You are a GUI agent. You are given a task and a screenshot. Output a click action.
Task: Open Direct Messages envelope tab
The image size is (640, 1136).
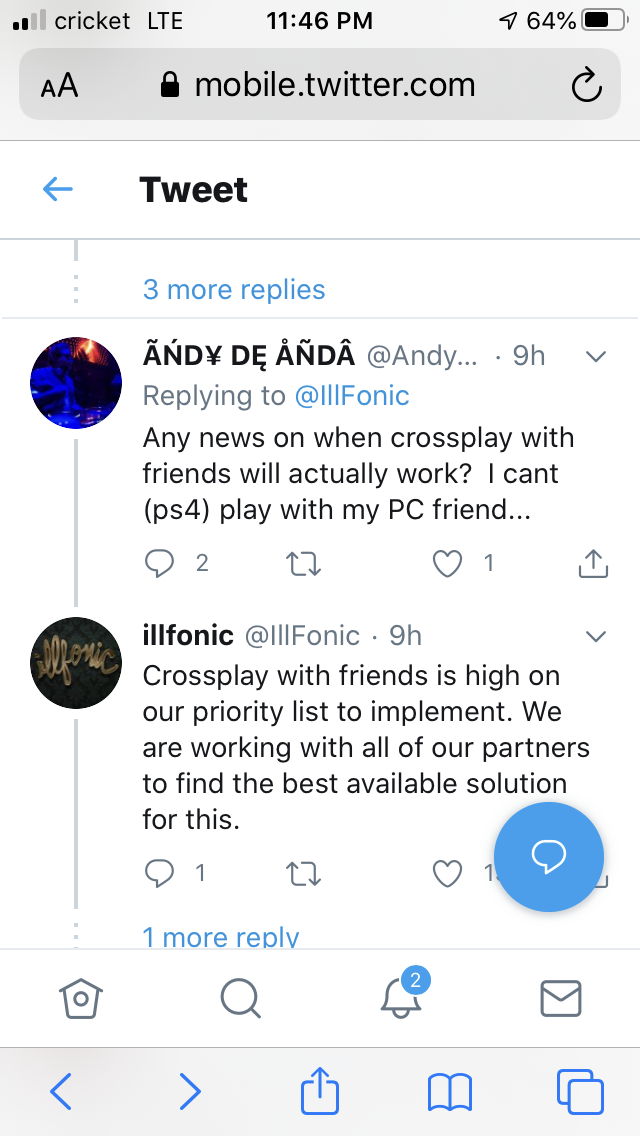coord(561,997)
